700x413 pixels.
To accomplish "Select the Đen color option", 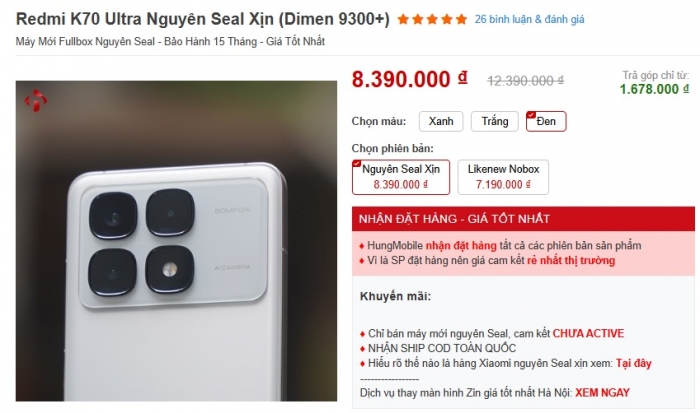I will (546, 121).
